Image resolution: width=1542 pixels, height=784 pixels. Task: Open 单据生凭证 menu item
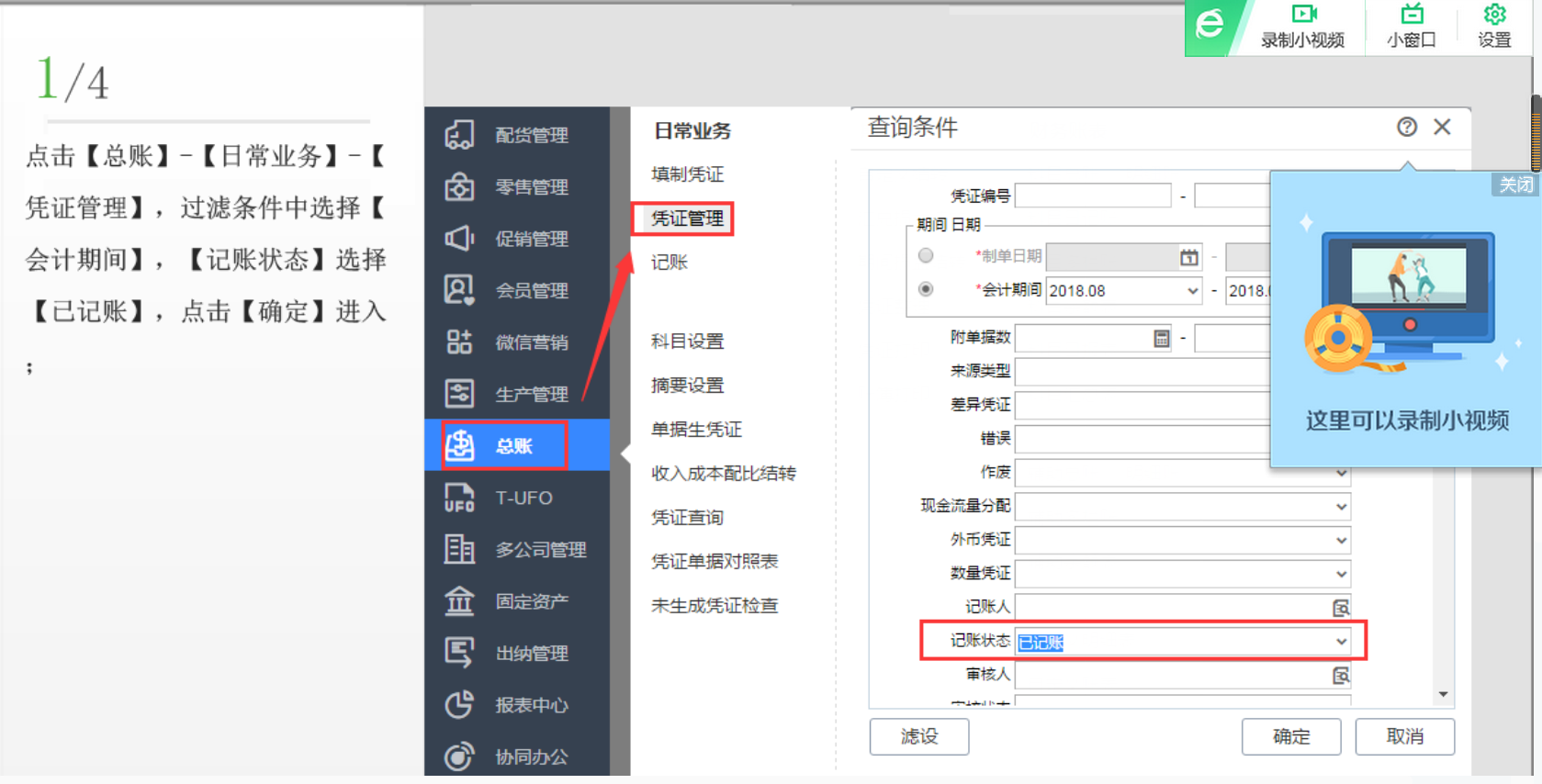[696, 430]
